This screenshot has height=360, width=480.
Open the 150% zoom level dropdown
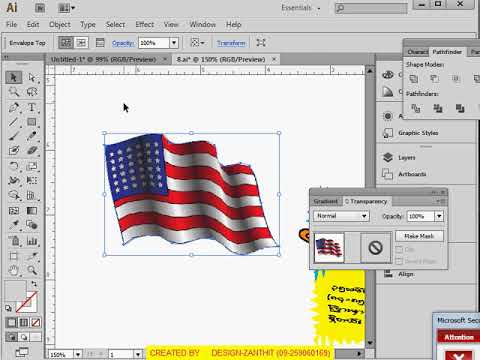pos(78,354)
